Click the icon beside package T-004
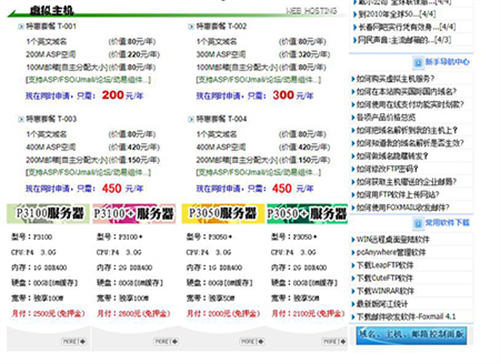The width and height of the screenshot is (500, 364). tap(191, 119)
